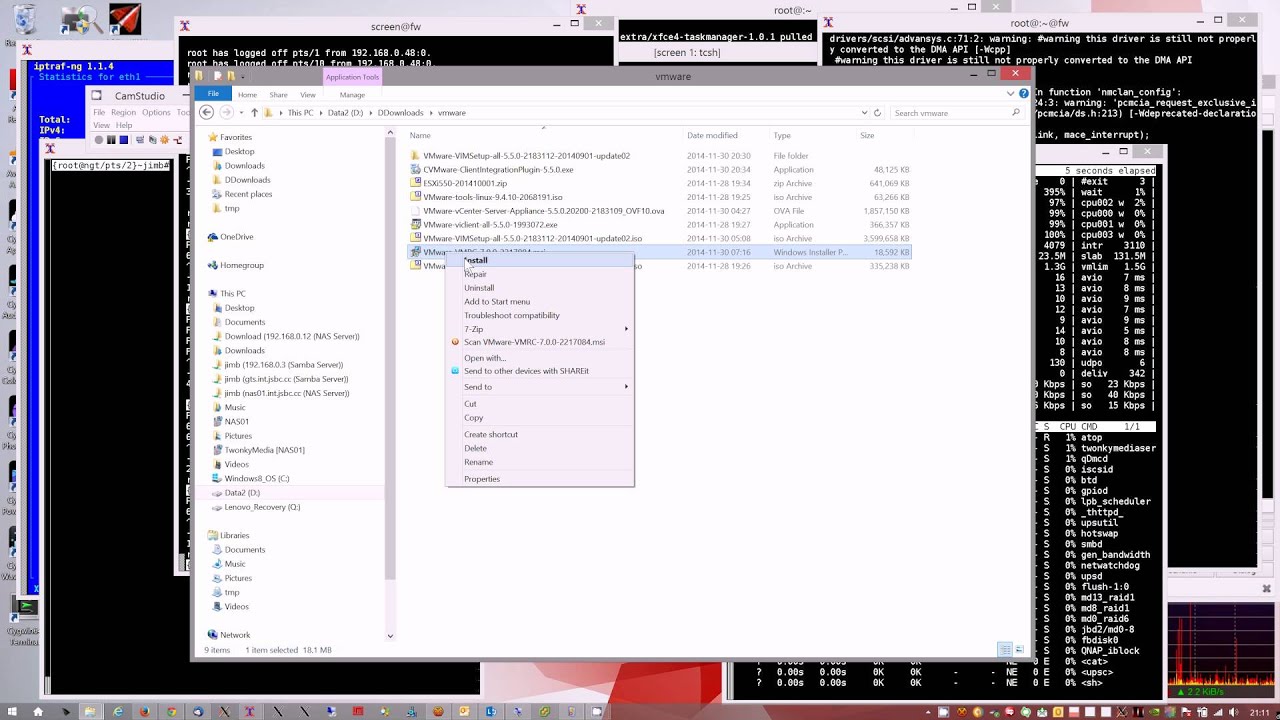Open the View ribbon tab in Explorer
The image size is (1280, 720).
click(x=308, y=95)
